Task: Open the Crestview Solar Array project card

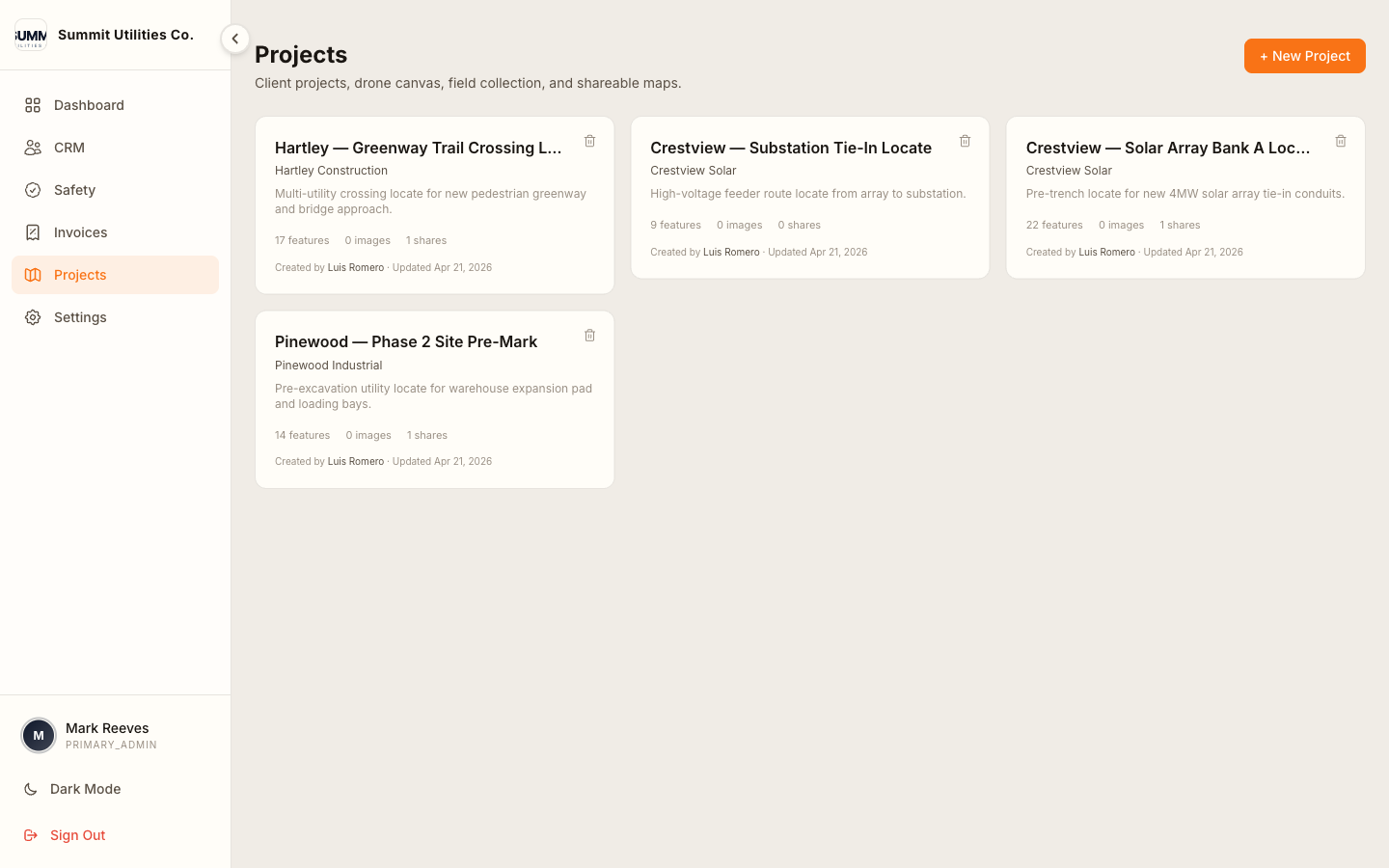Action: click(x=1185, y=198)
